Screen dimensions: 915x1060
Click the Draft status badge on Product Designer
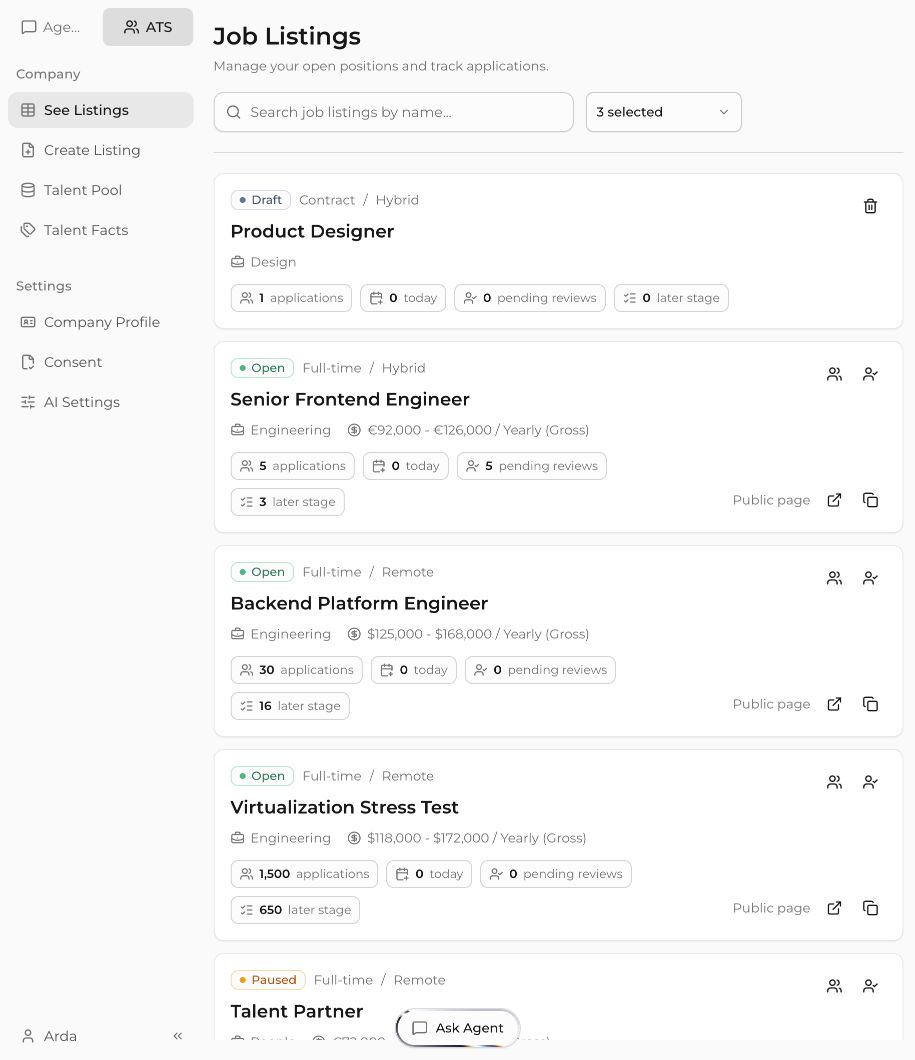(x=261, y=200)
